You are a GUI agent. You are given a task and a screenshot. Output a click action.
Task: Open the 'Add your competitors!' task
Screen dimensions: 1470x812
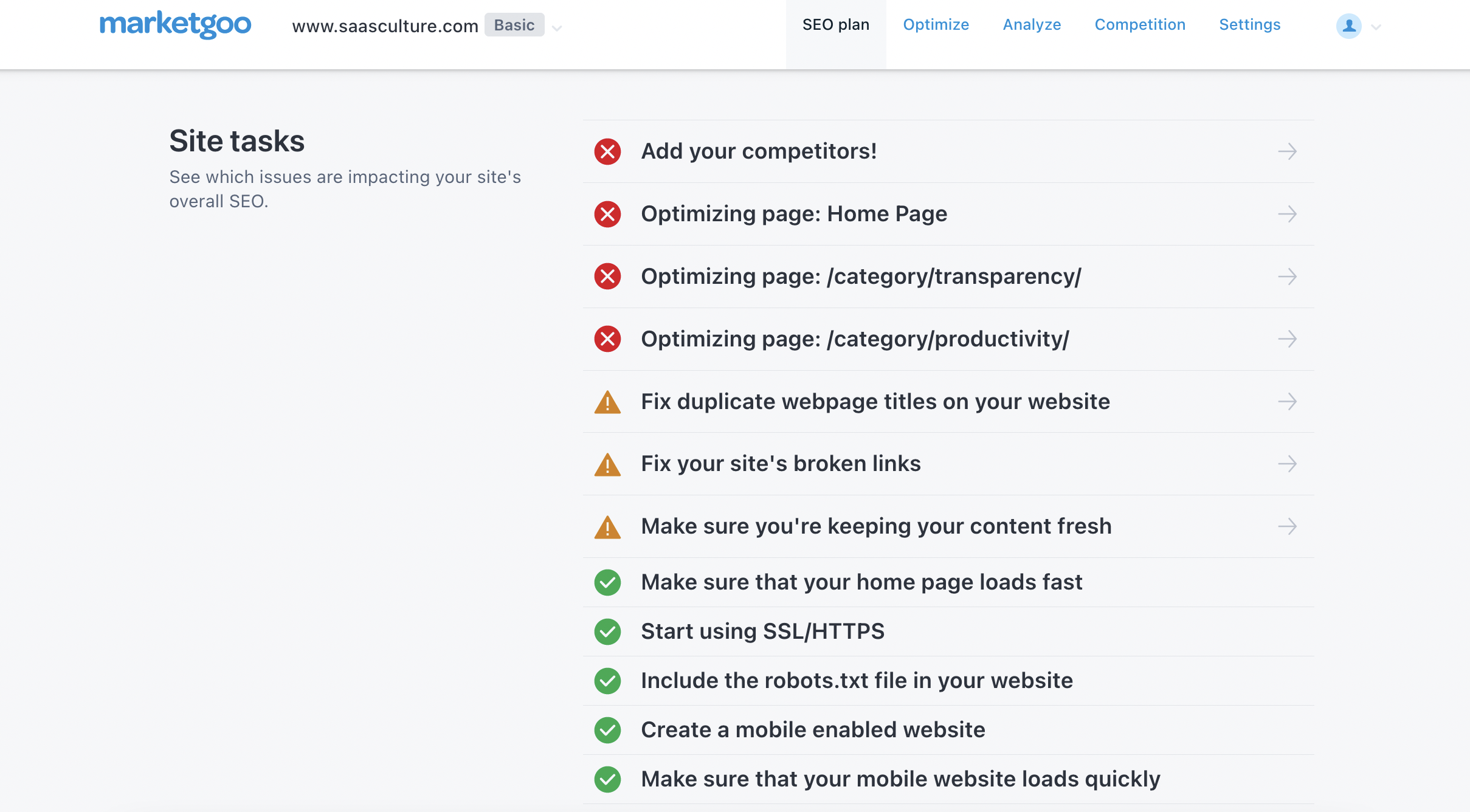[x=948, y=151]
